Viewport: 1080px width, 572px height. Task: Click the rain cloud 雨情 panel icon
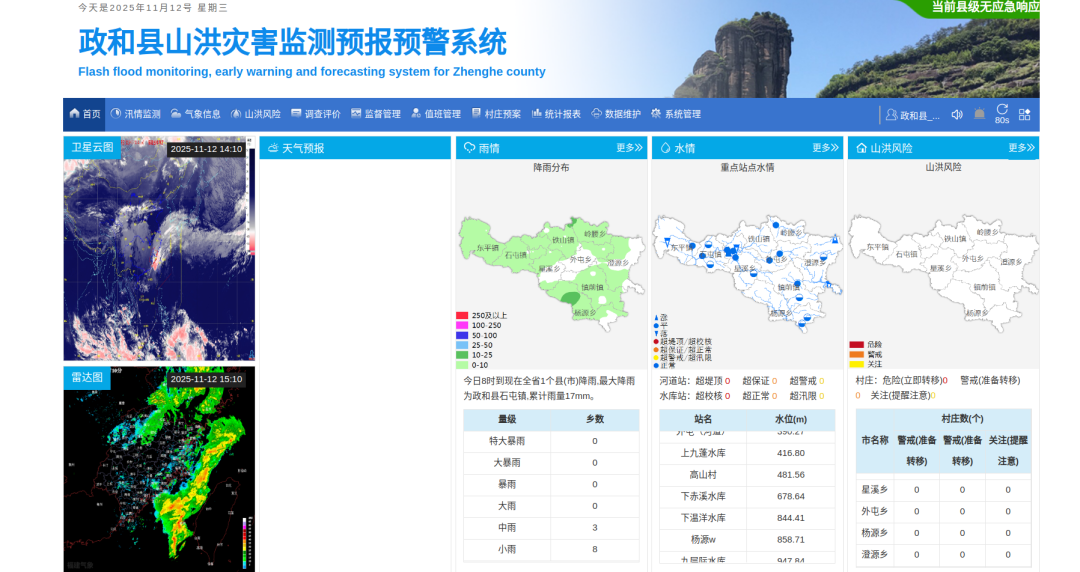[x=468, y=148]
